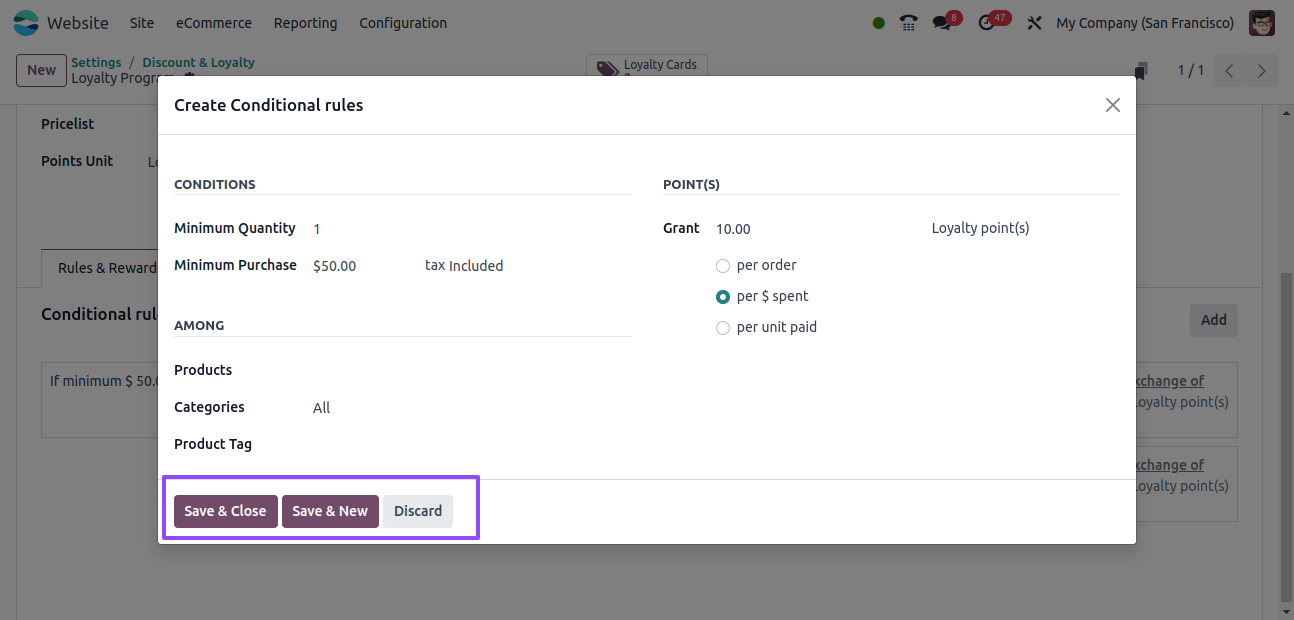Go to the next record arrow
This screenshot has height=620, width=1294.
tap(1262, 70)
